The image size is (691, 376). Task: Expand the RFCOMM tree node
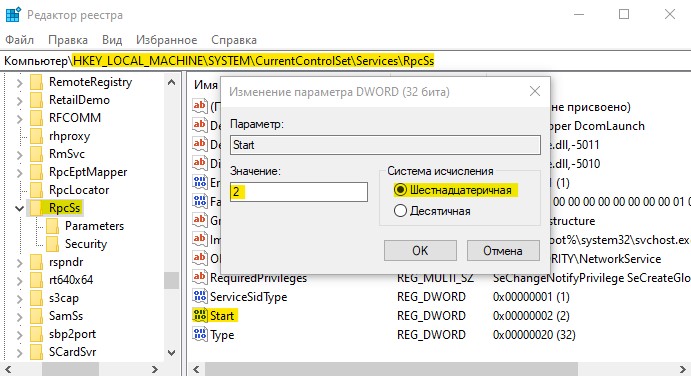pos(19,118)
